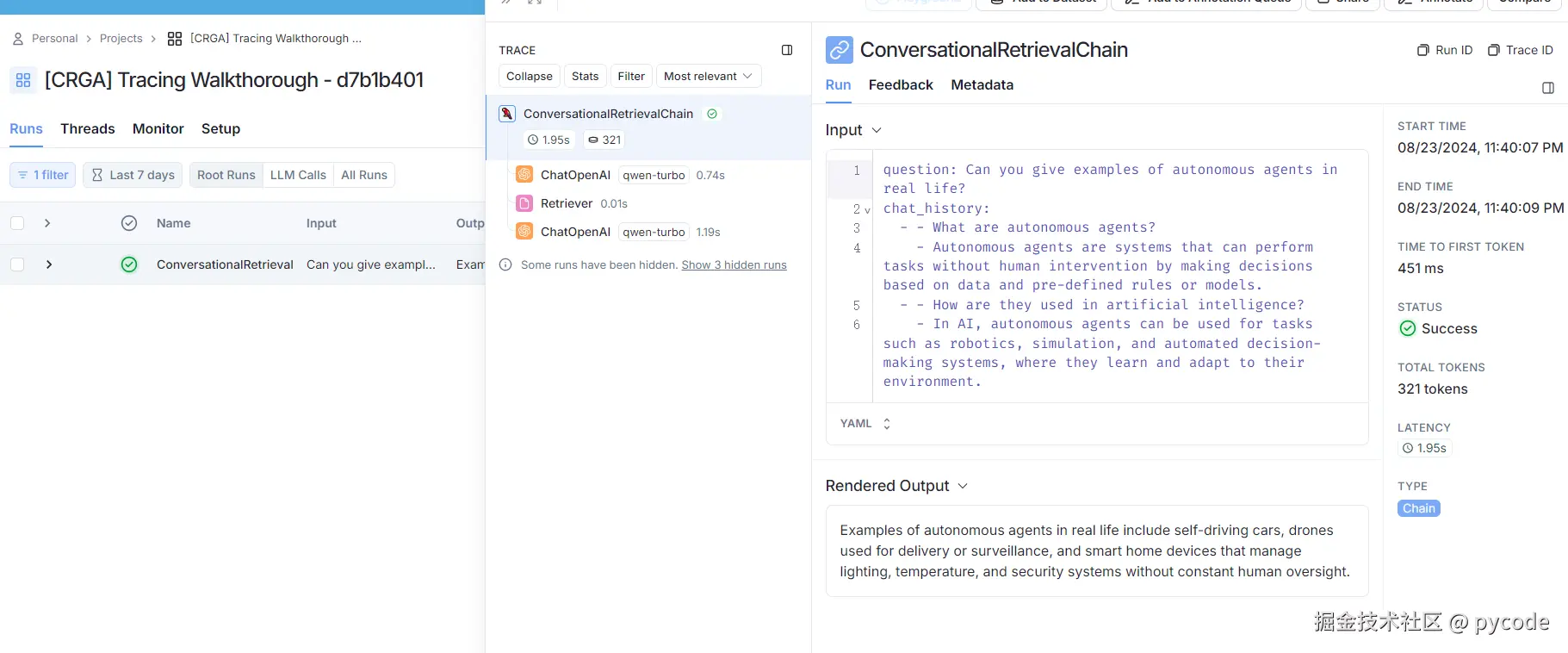The width and height of the screenshot is (1568, 653).
Task: Click the [CRGA] Tracing Walkthrough breadcrumb
Action: 276,39
